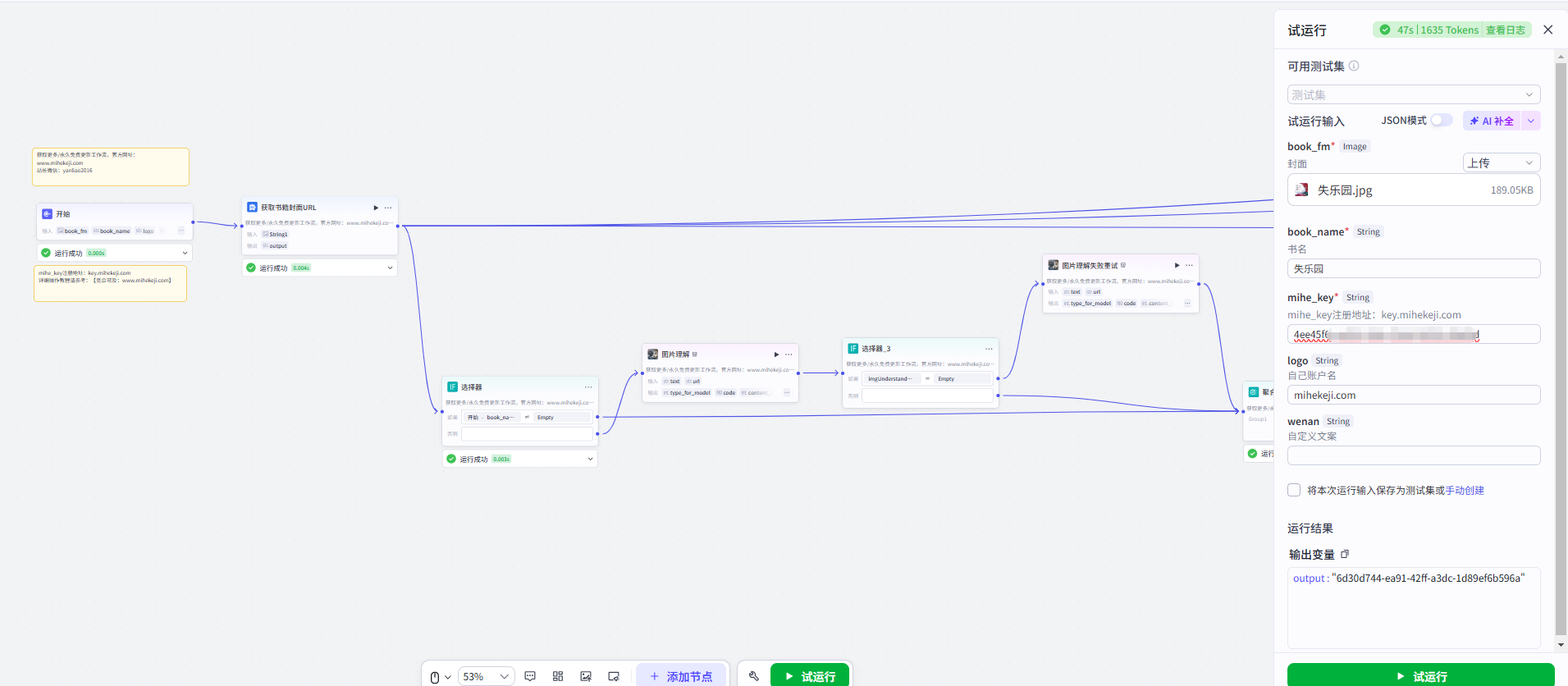Viewport: 1568px width, 686px height.
Task: Click the comment/annotation icon in bottom toolbar
Action: (x=530, y=676)
